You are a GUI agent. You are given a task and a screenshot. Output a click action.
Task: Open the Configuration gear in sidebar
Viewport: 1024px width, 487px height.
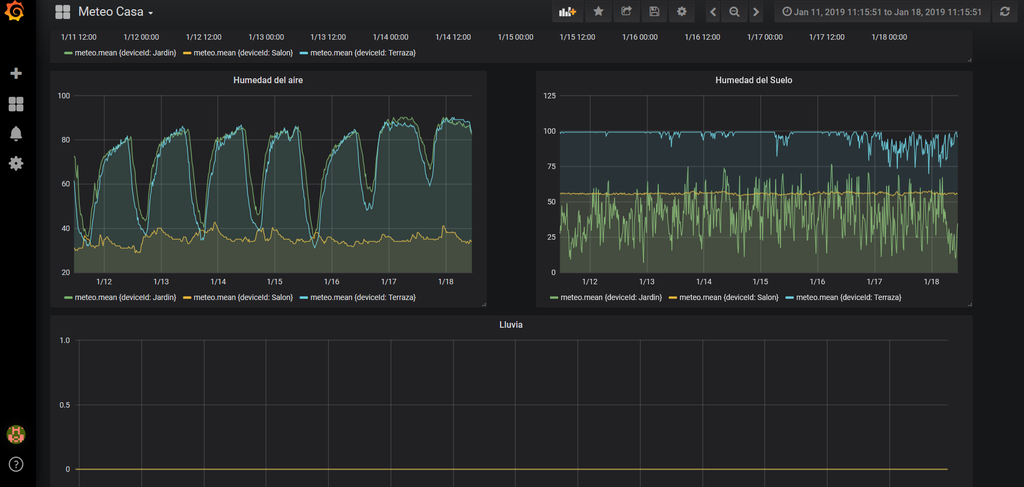point(16,163)
